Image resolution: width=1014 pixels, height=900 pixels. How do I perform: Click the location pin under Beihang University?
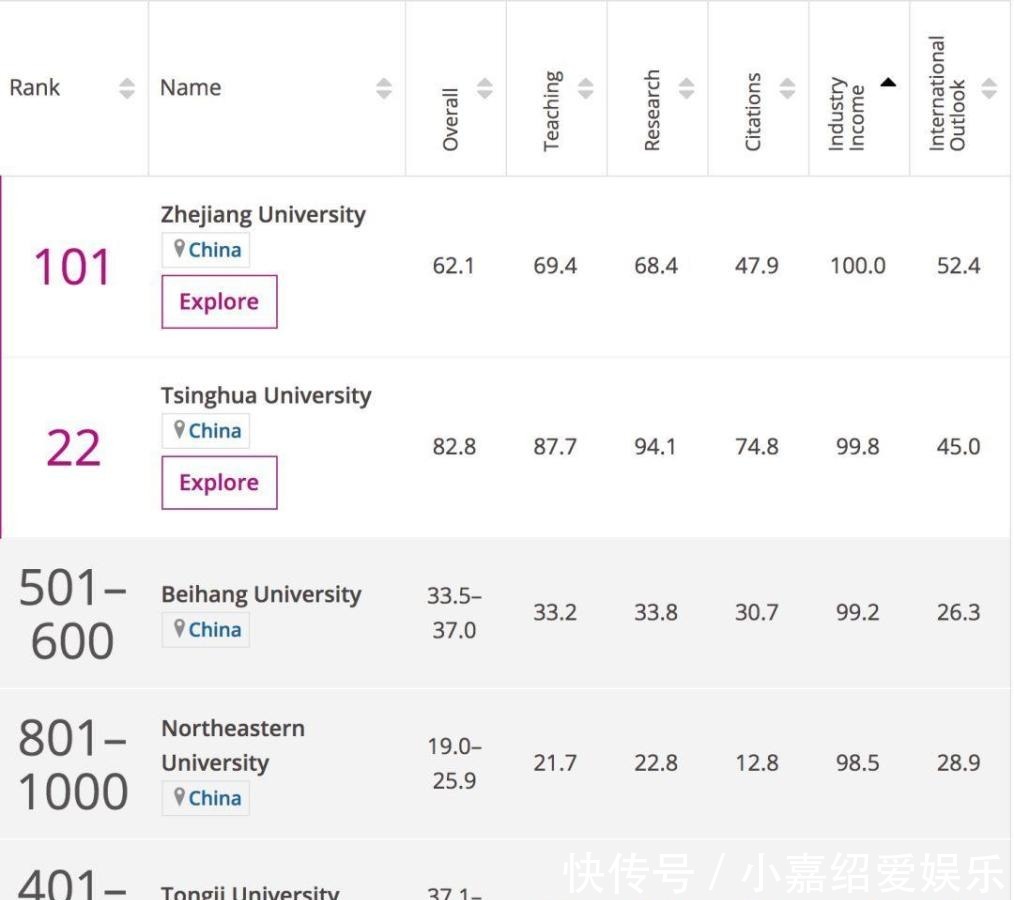(x=179, y=630)
